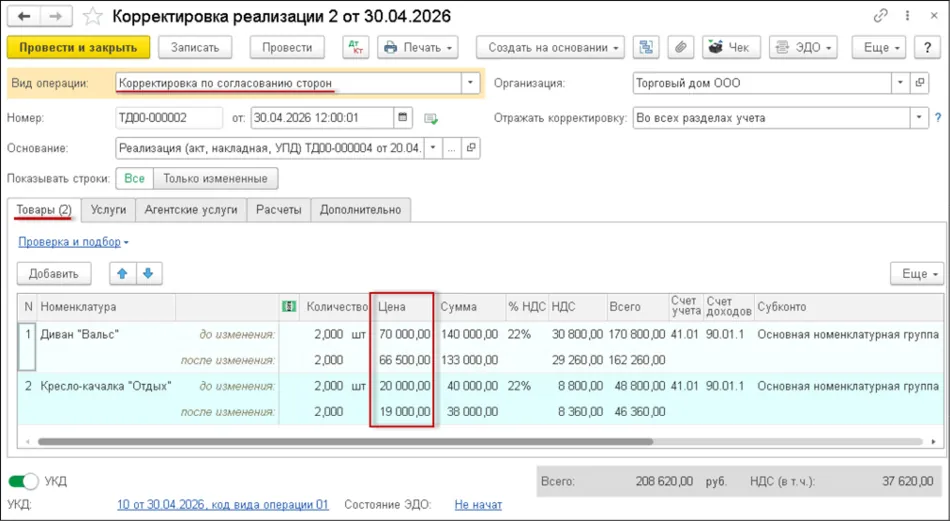This screenshot has width=950, height=521.
Task: Click the green-check icon beside date field
Action: [431, 119]
